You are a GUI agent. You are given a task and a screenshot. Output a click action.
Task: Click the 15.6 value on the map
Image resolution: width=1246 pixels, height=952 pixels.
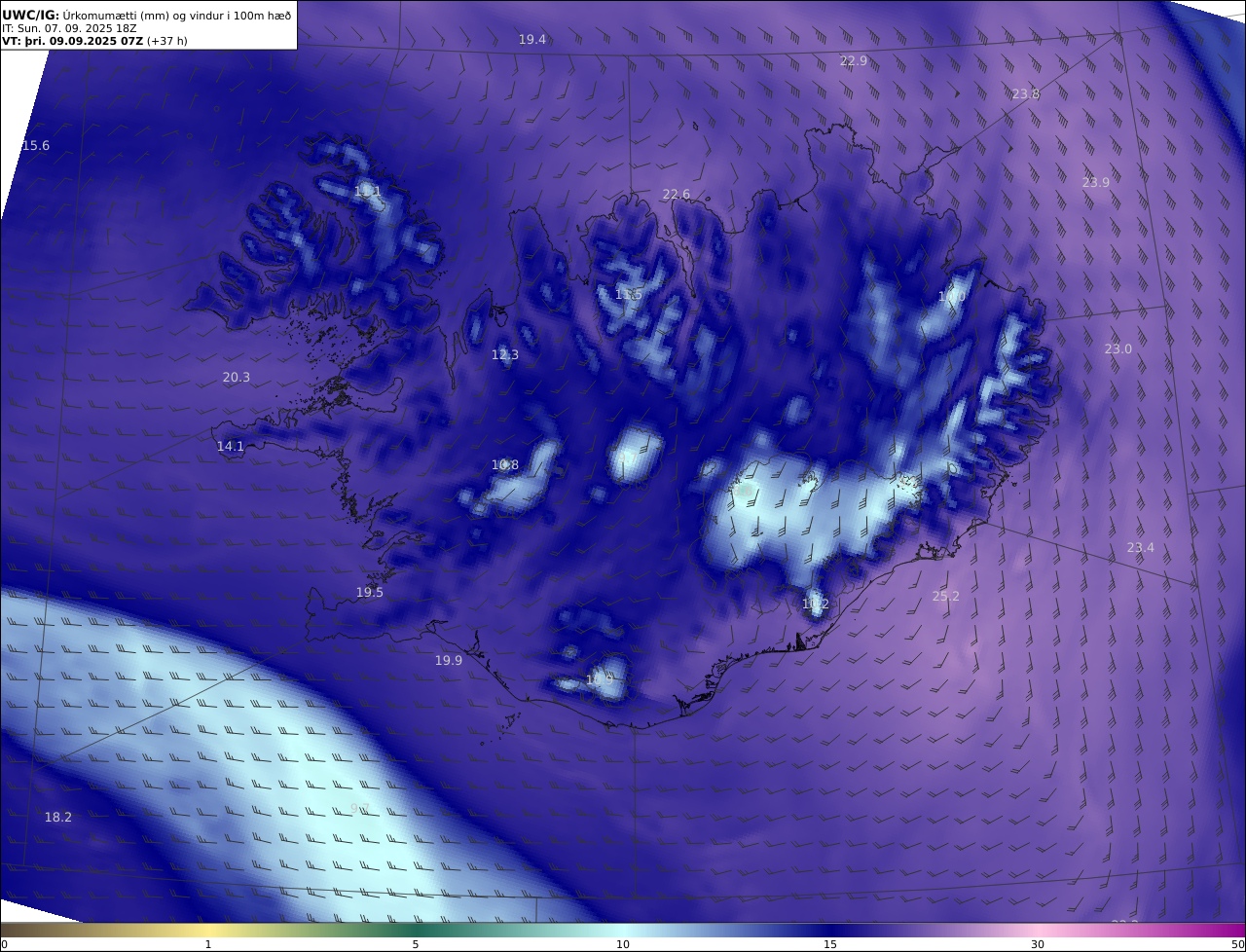point(36,146)
